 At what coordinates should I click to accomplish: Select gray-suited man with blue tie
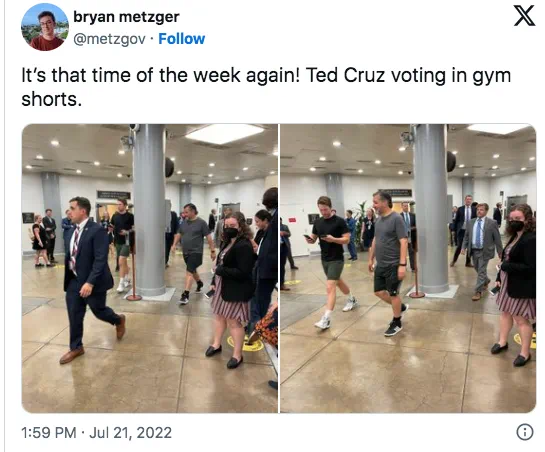(x=482, y=251)
